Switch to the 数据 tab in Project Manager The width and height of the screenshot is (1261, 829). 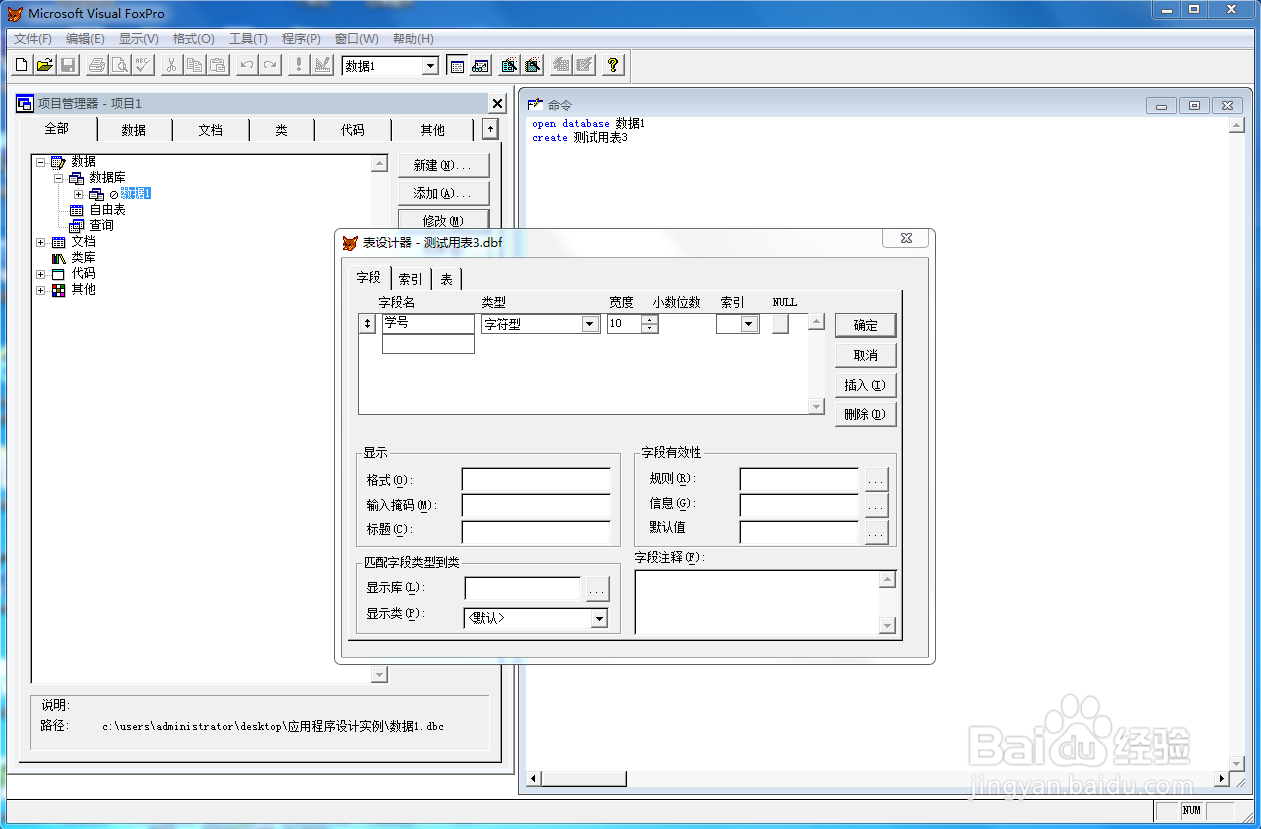coord(134,130)
